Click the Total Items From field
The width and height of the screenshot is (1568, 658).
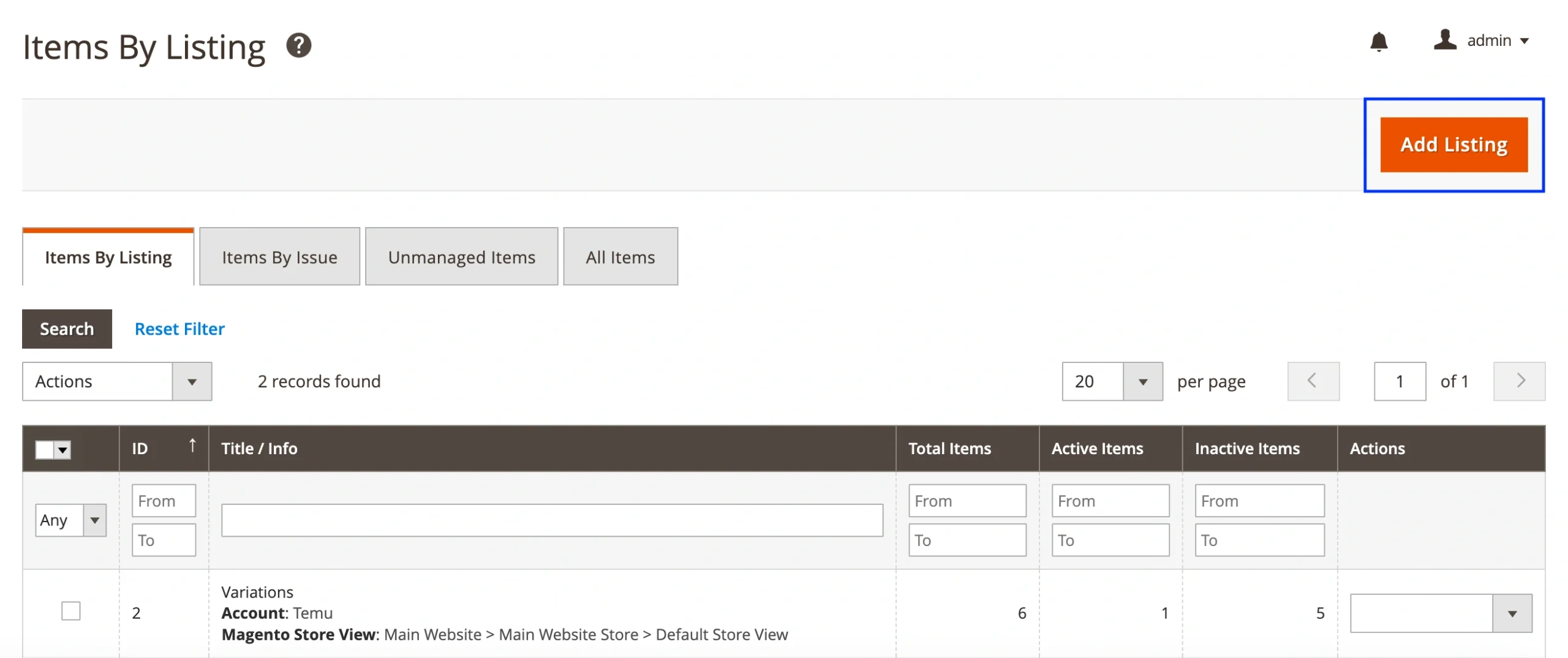pos(967,501)
